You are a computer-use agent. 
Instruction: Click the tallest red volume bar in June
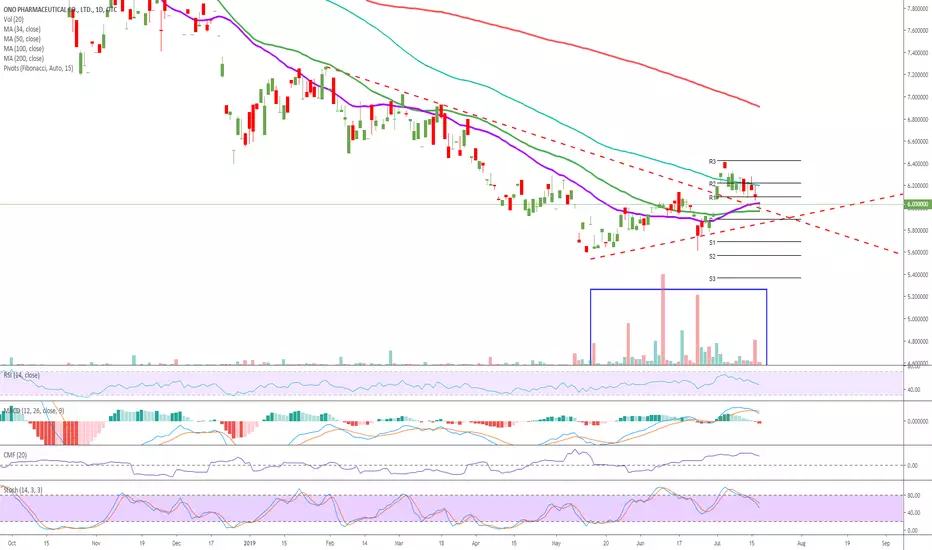663,319
